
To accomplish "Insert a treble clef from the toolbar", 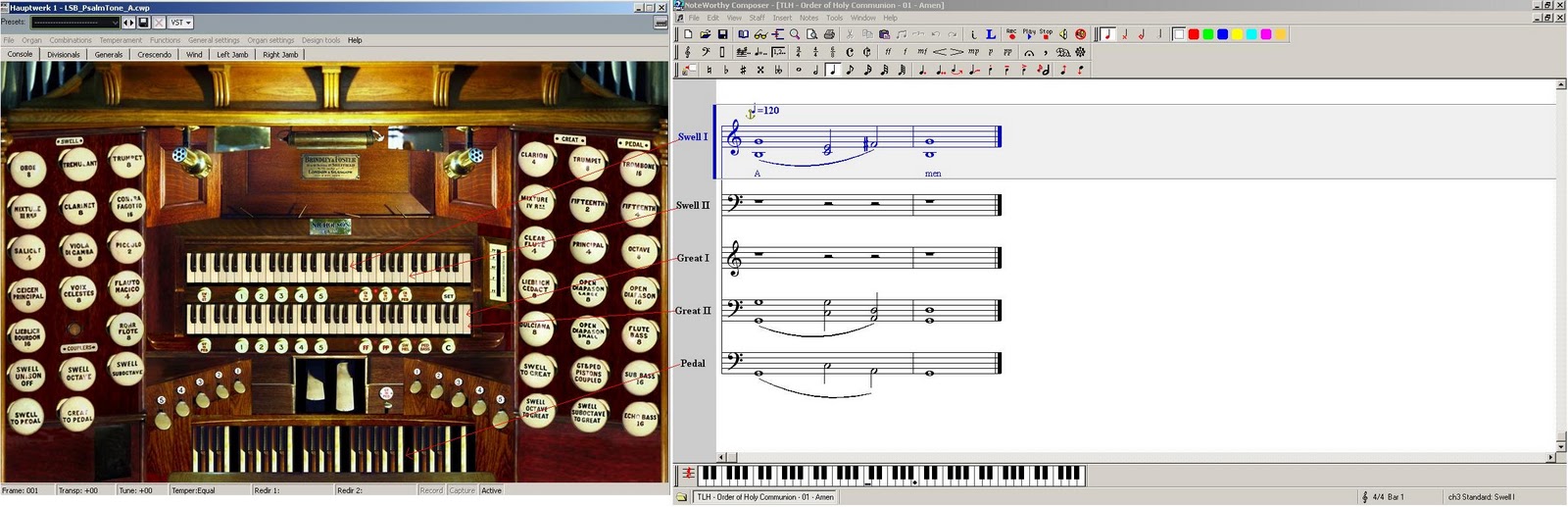I will click(688, 52).
